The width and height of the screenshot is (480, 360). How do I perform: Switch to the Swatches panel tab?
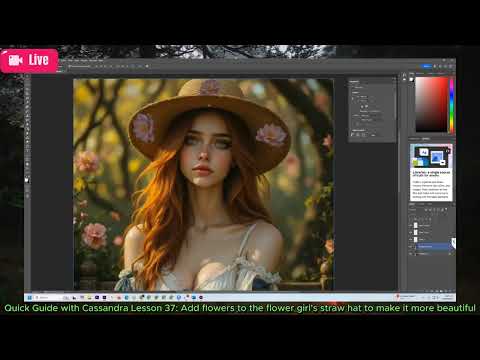click(420, 73)
